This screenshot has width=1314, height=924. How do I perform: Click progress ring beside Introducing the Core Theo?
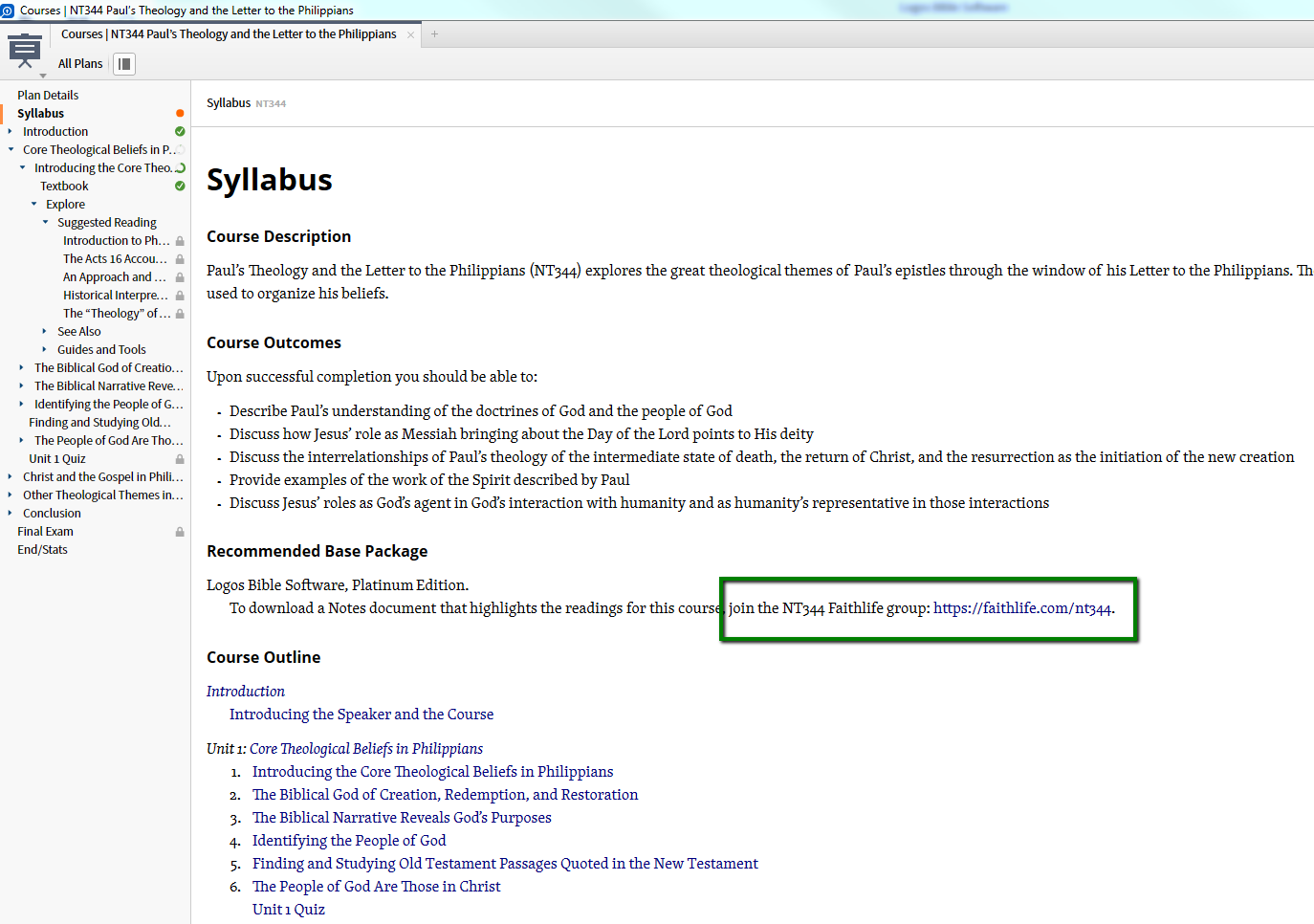(180, 167)
